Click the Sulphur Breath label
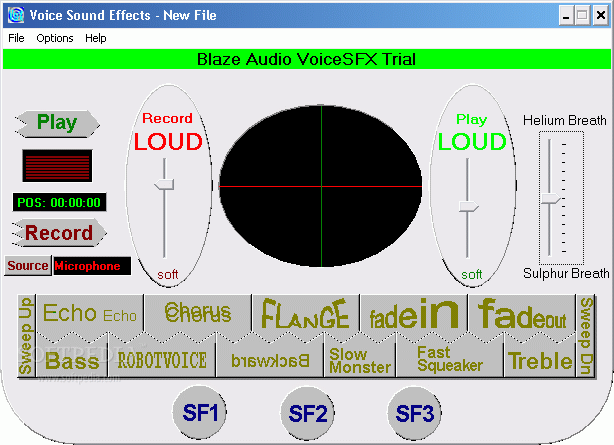614x445 pixels. pos(566,273)
